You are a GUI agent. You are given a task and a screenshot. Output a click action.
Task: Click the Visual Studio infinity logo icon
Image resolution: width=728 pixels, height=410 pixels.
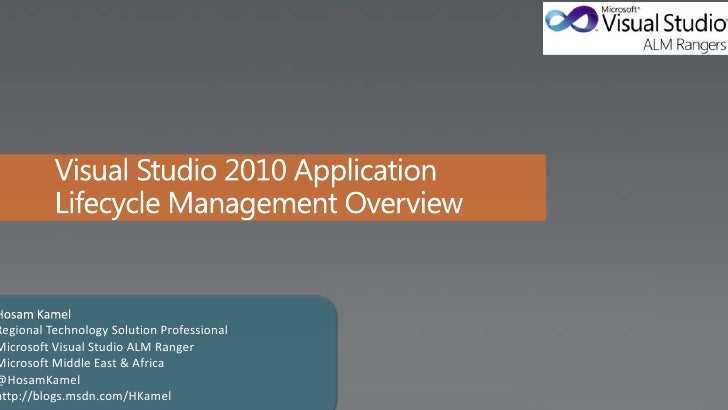pos(571,19)
